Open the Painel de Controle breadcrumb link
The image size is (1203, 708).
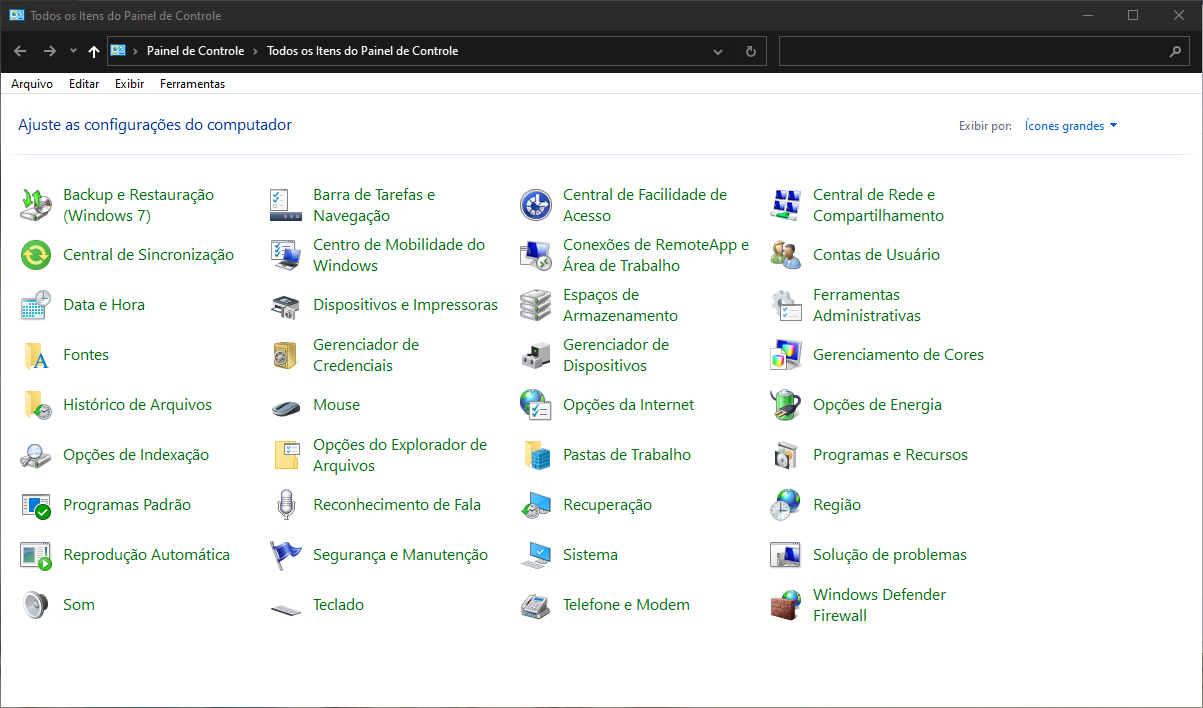pos(195,50)
